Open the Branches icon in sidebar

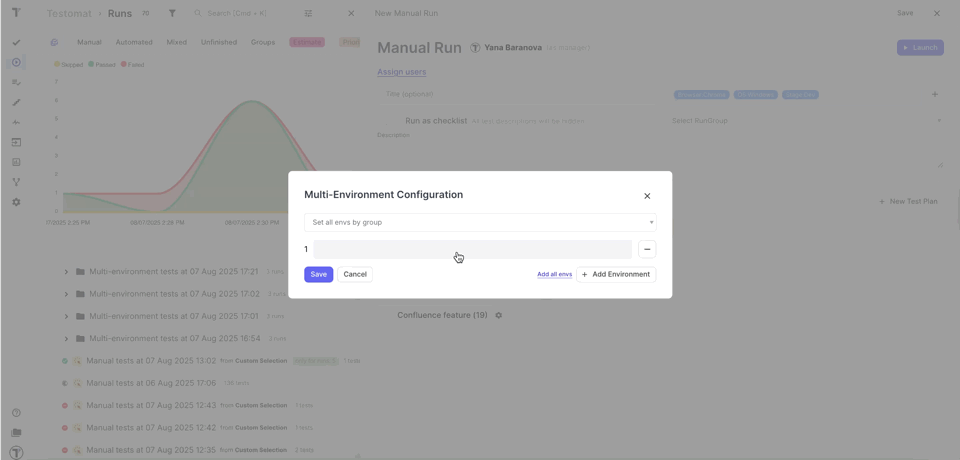16,182
